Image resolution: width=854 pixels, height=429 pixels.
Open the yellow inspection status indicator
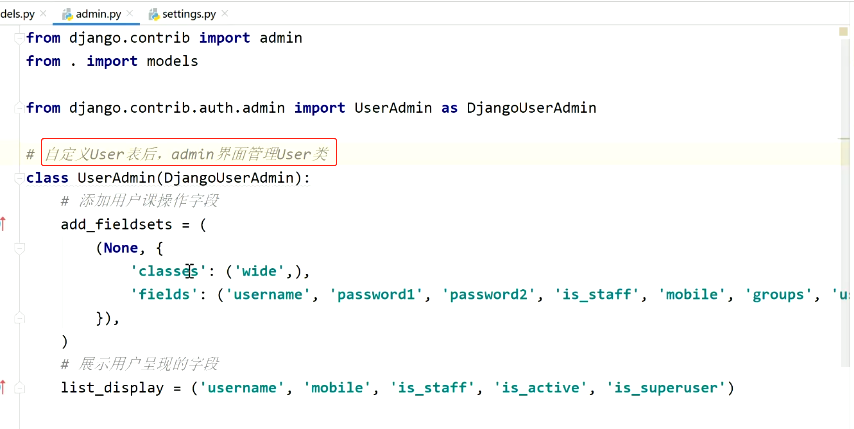point(843,32)
